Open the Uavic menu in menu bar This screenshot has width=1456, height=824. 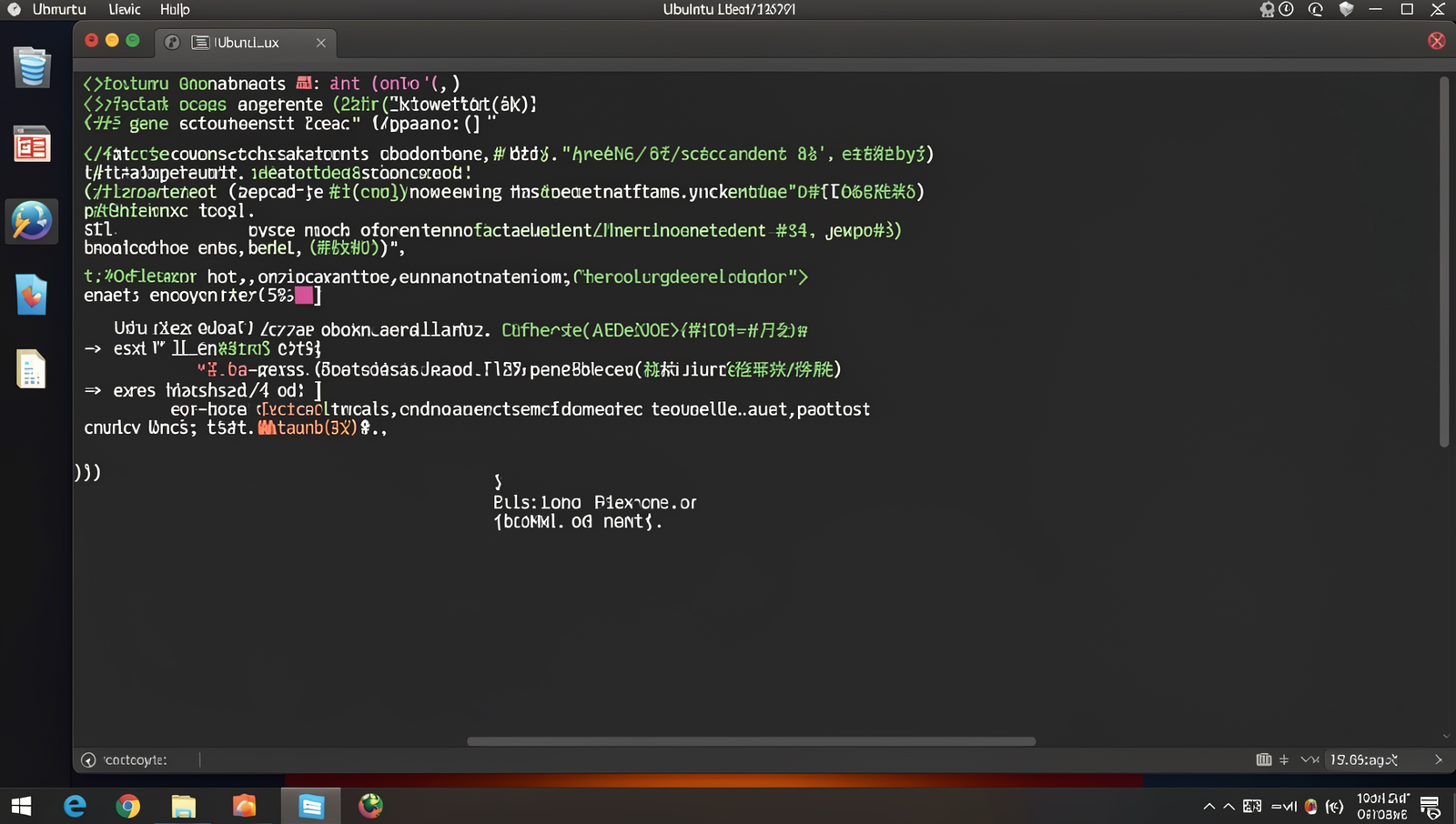coord(125,9)
